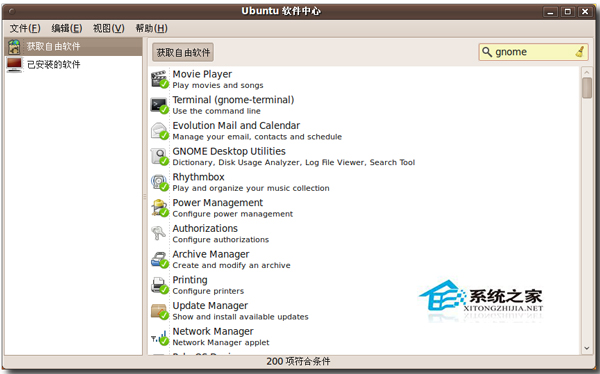Minimize the Ubuntu 软件中心 window
This screenshot has height=374, width=600.
point(550,12)
